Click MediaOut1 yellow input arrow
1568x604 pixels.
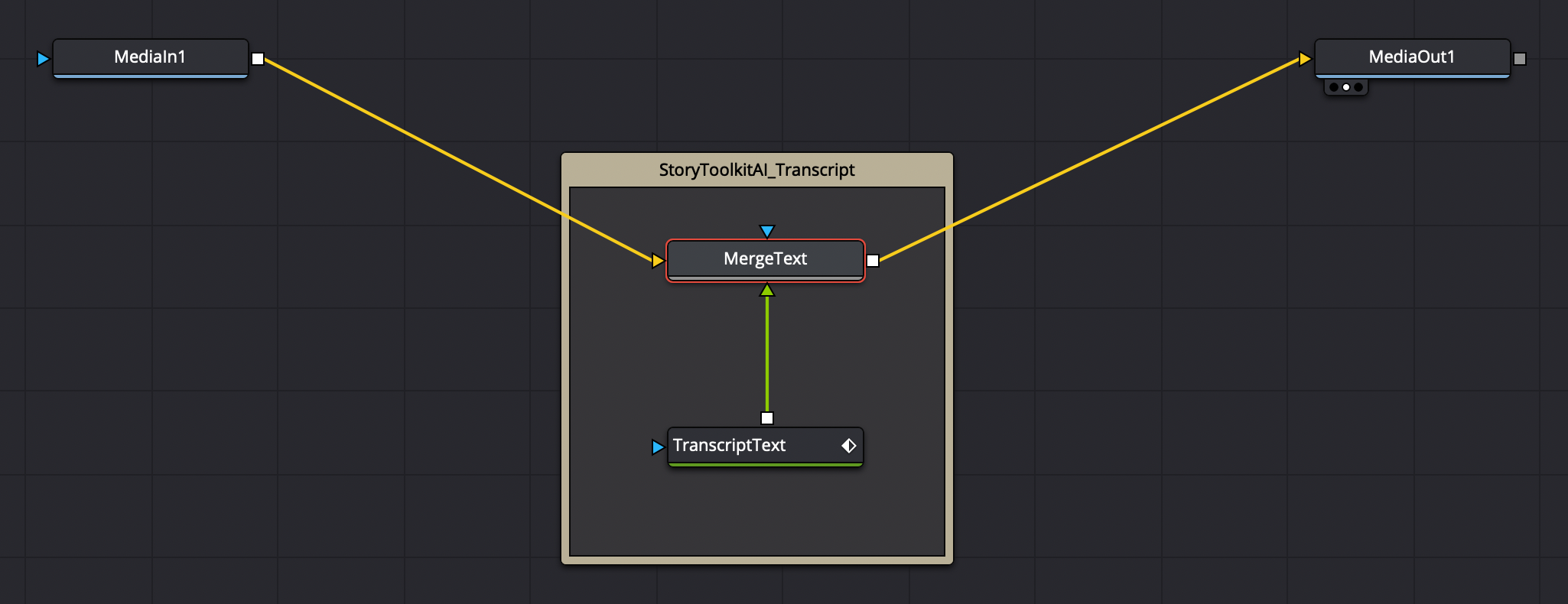(1305, 59)
